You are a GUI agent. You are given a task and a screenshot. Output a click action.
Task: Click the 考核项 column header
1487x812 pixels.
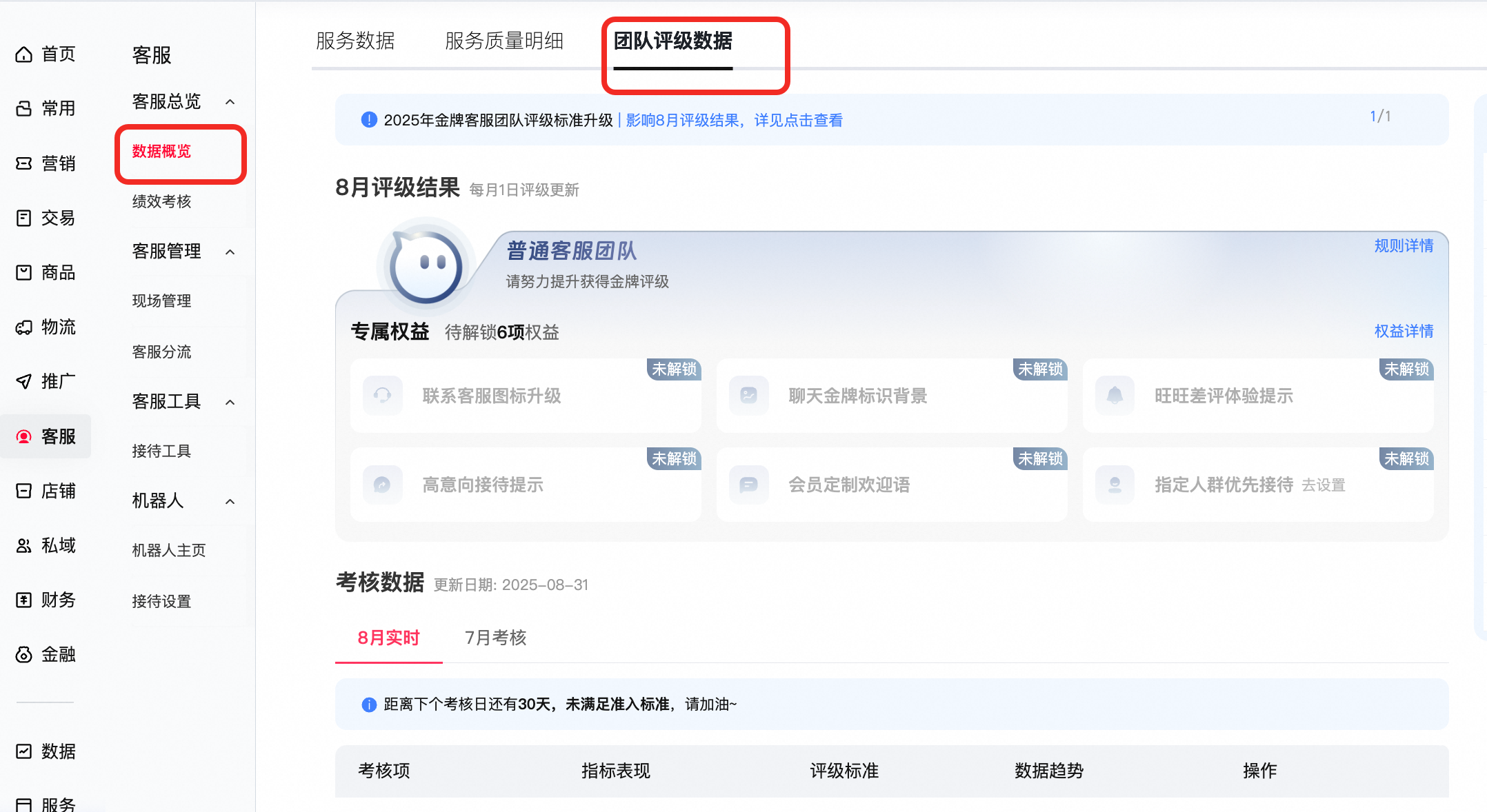(384, 771)
